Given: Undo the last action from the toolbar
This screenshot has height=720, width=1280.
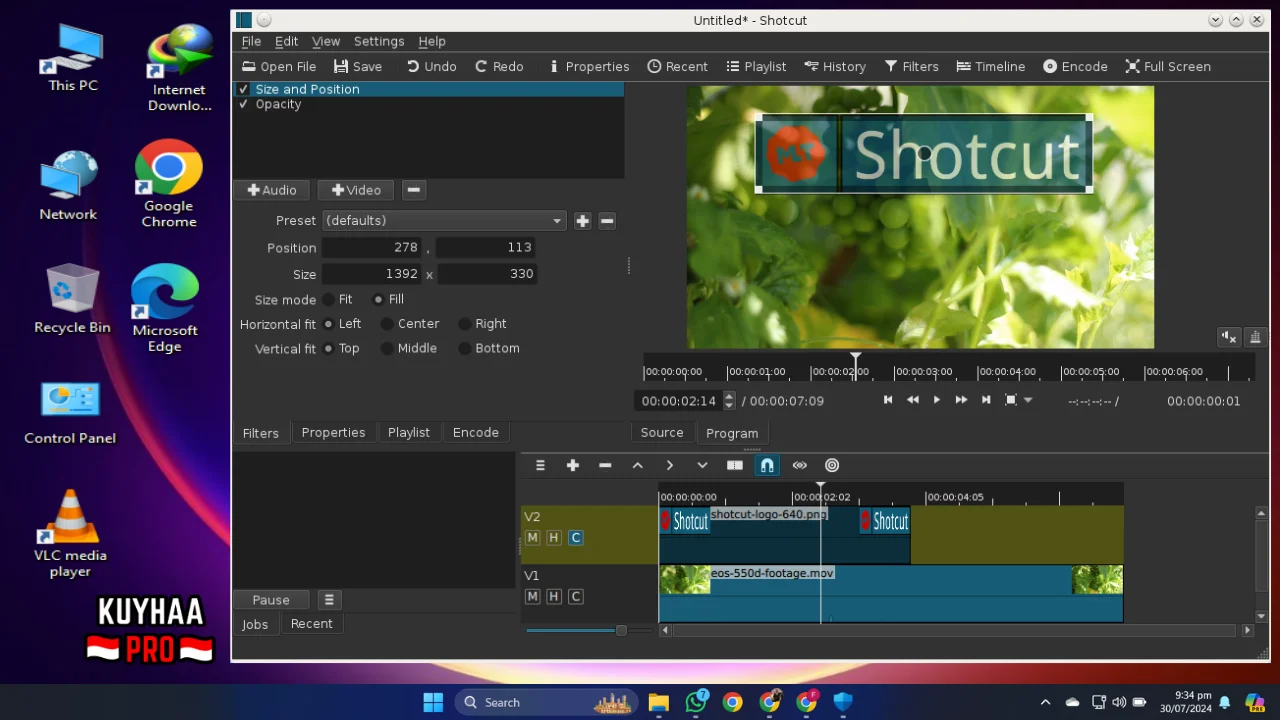Looking at the screenshot, I should pos(431,66).
